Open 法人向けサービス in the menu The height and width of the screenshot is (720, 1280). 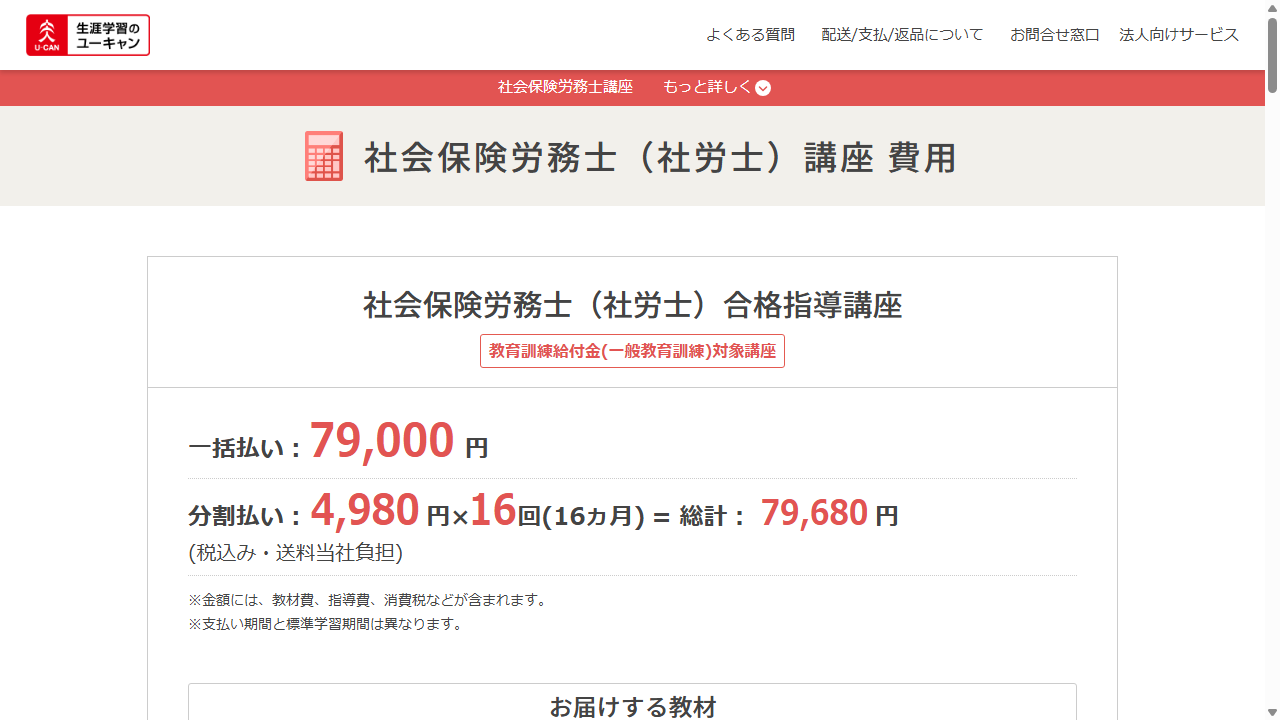coord(1179,35)
